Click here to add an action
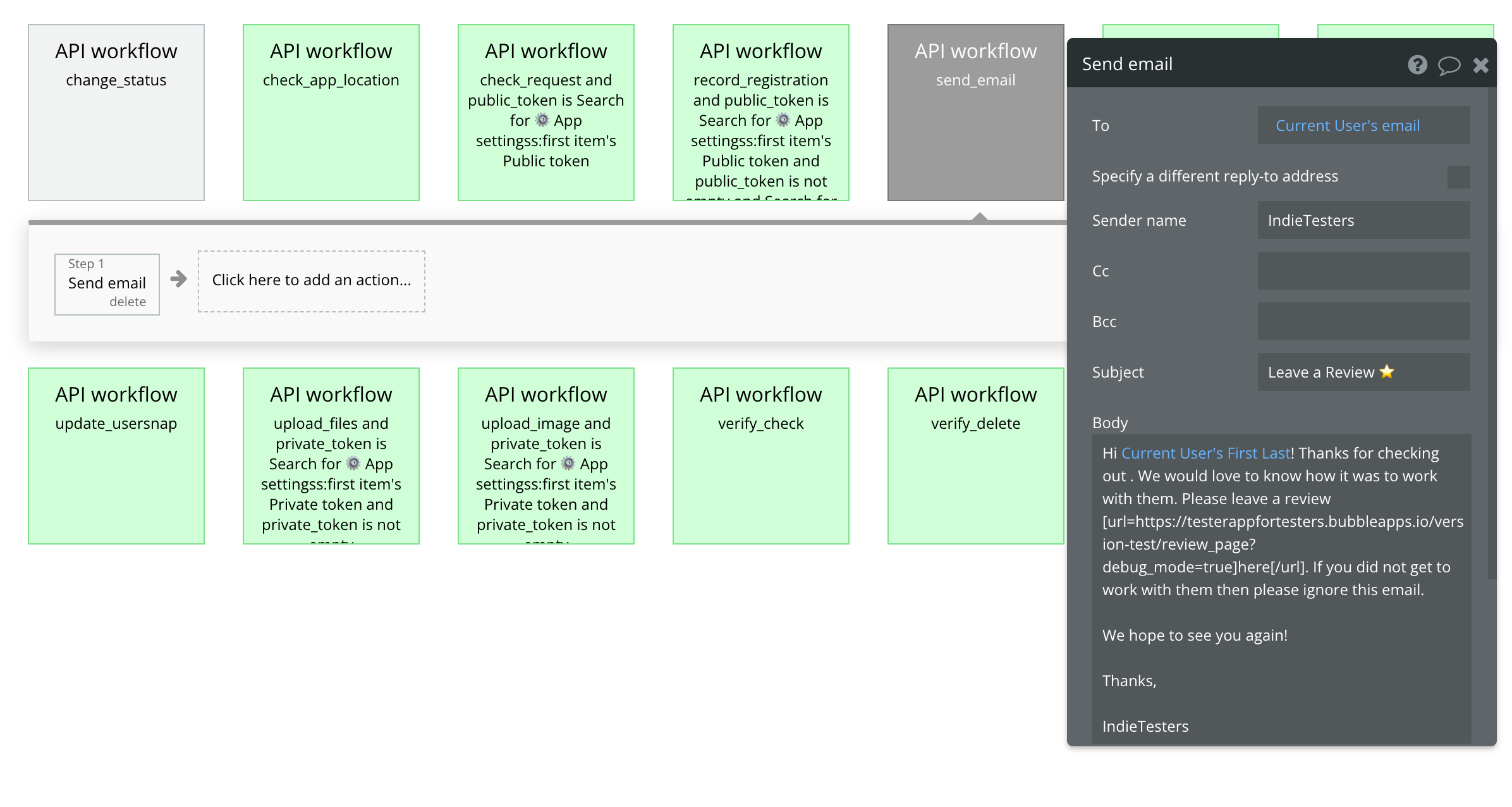This screenshot has height=807, width=1512. click(x=311, y=280)
